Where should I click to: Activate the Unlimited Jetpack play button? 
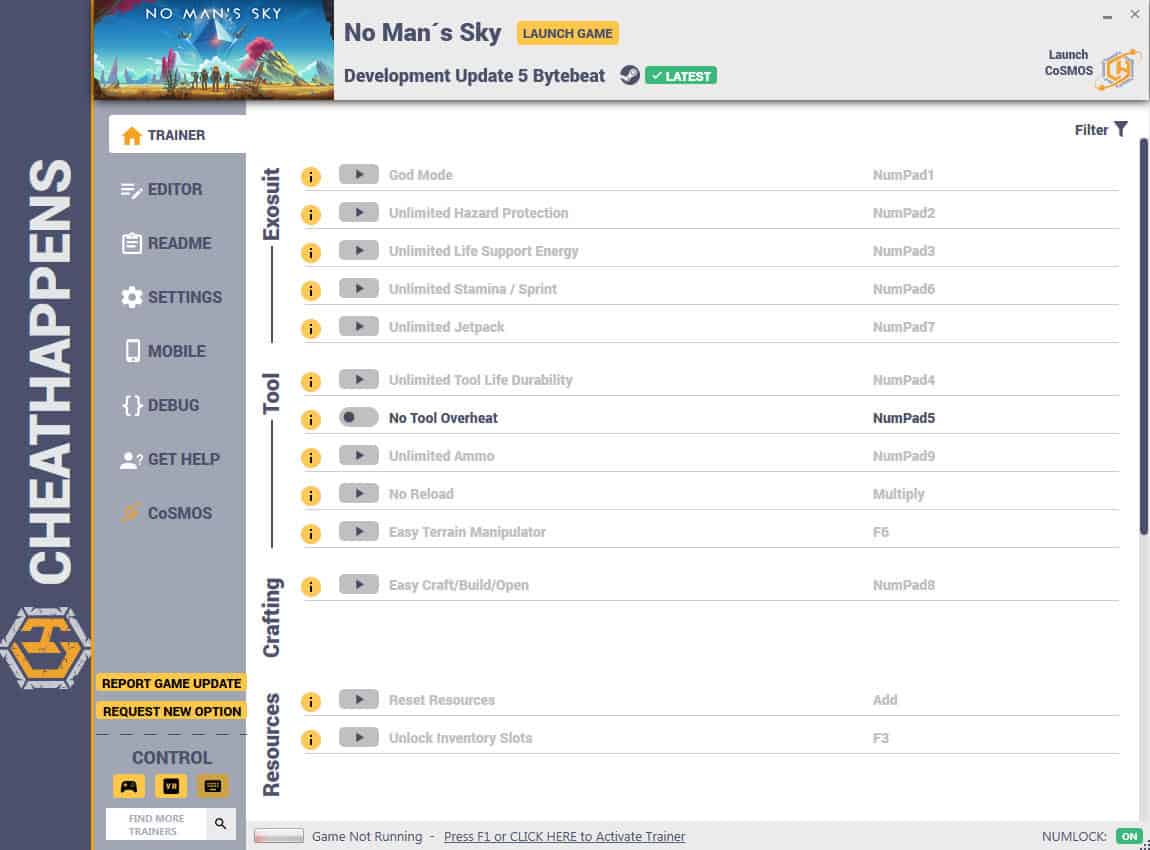pos(359,326)
